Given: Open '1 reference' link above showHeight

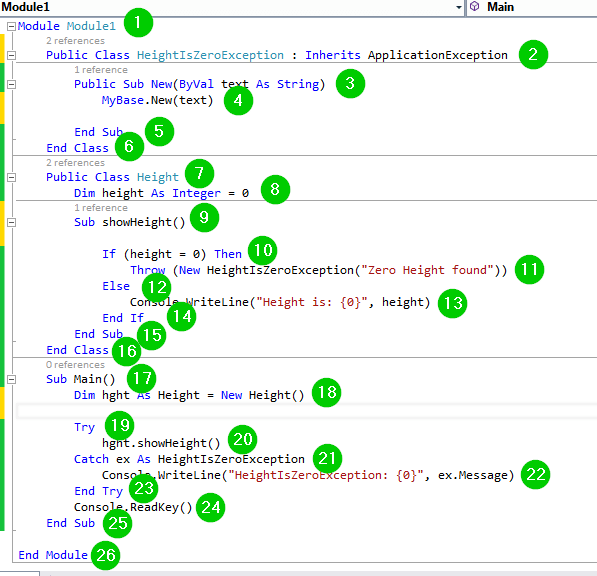Looking at the screenshot, I should point(101,208).
